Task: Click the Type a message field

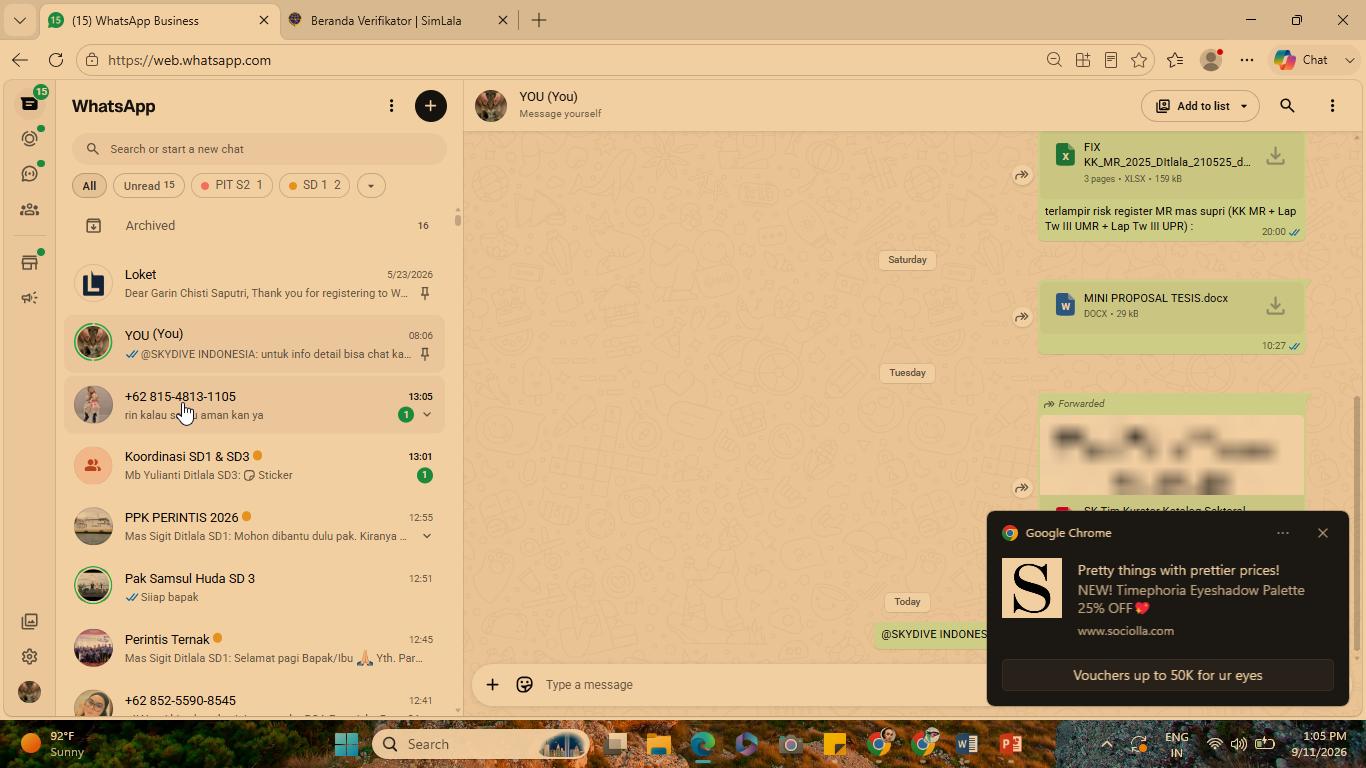Action: point(760,685)
